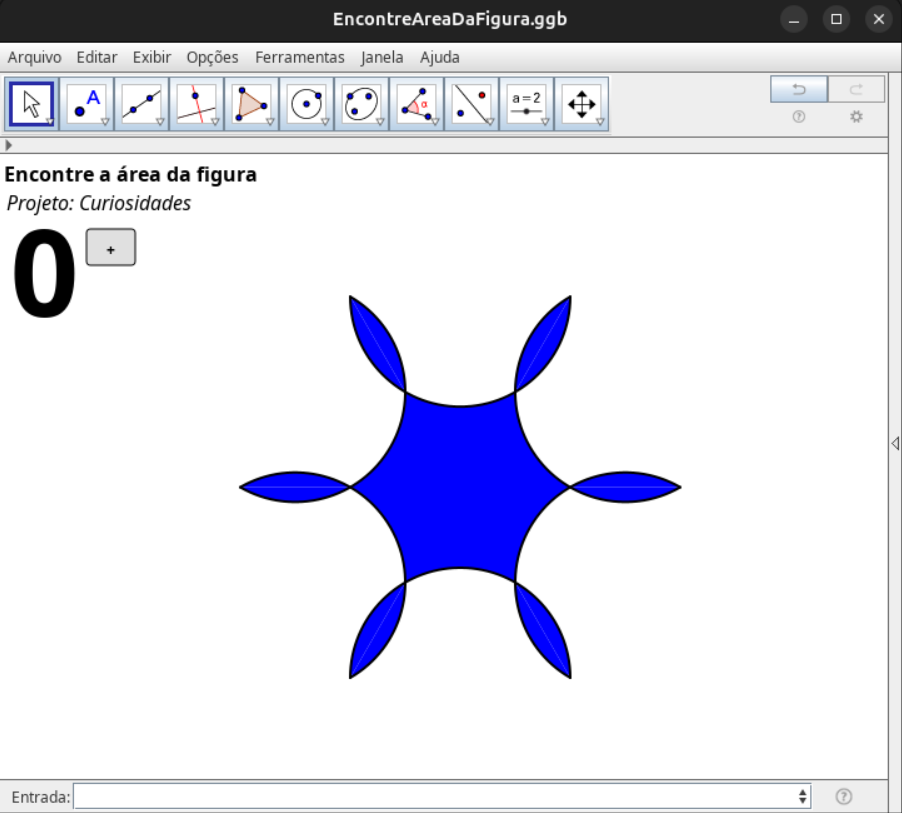The height and width of the screenshot is (813, 902).
Task: Select the Circle with Center tool
Action: point(306,104)
